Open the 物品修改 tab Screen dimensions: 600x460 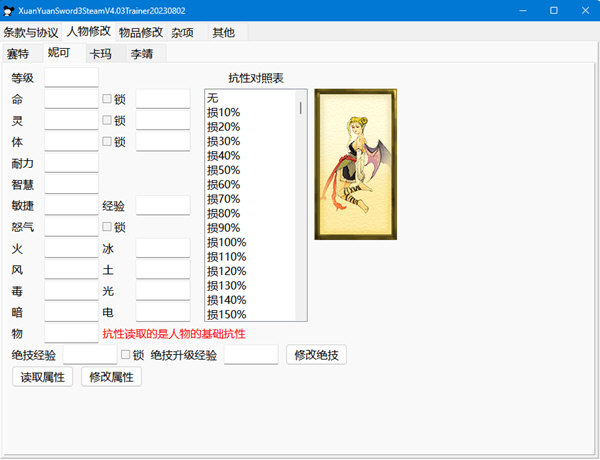141,33
